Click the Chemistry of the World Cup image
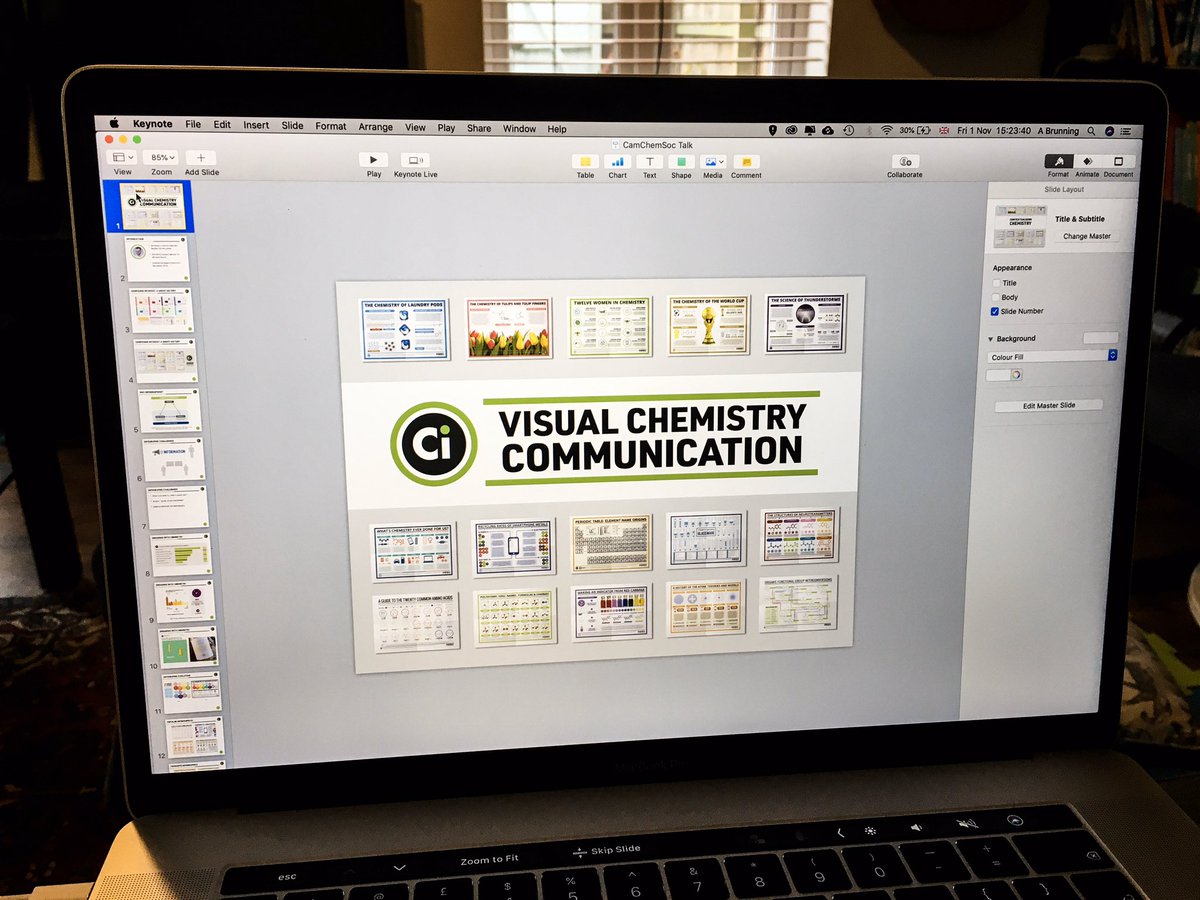 click(708, 325)
